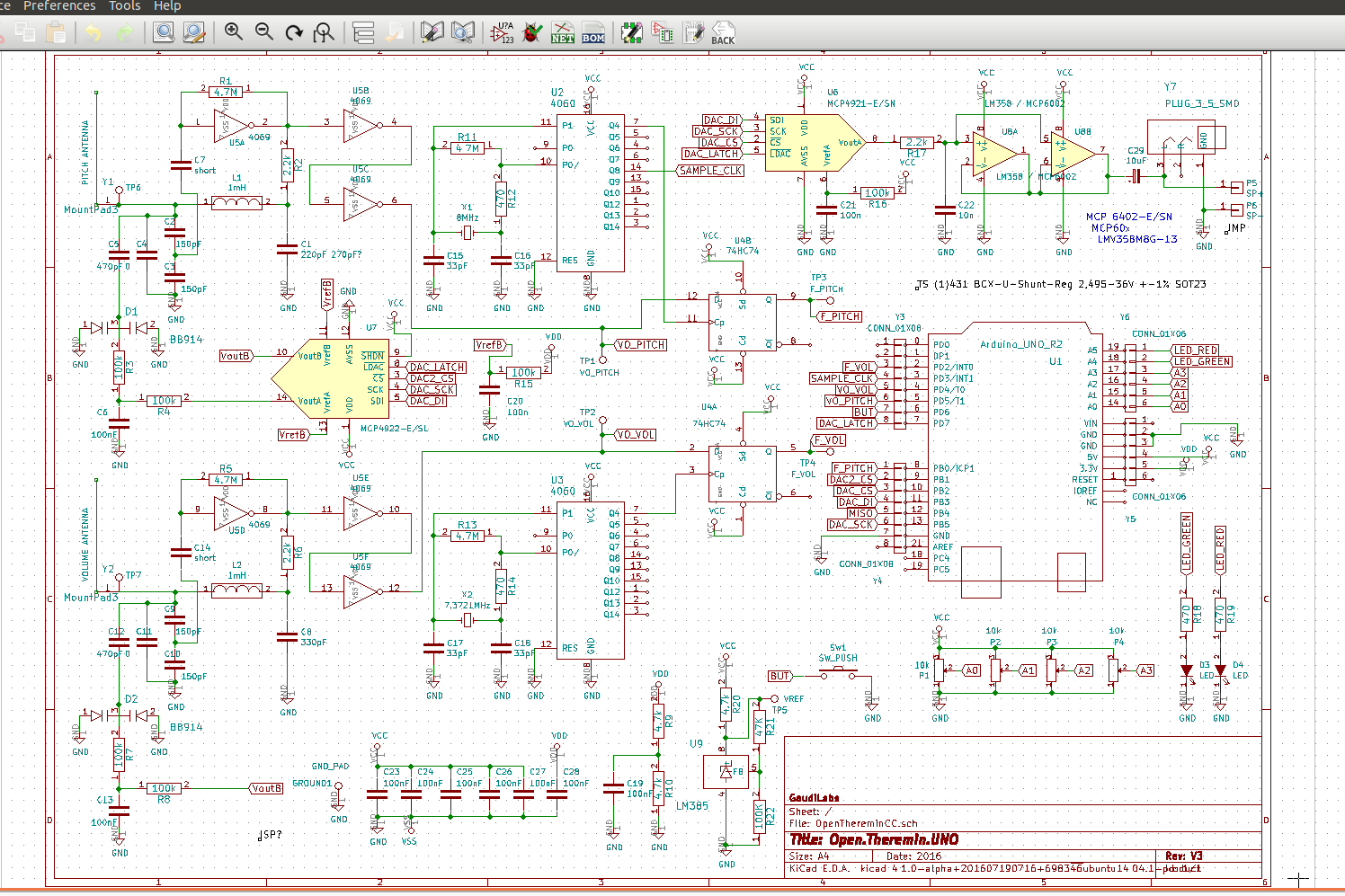Click the LED_RED label near Y6
The height and width of the screenshot is (896, 1345).
pos(1195,350)
